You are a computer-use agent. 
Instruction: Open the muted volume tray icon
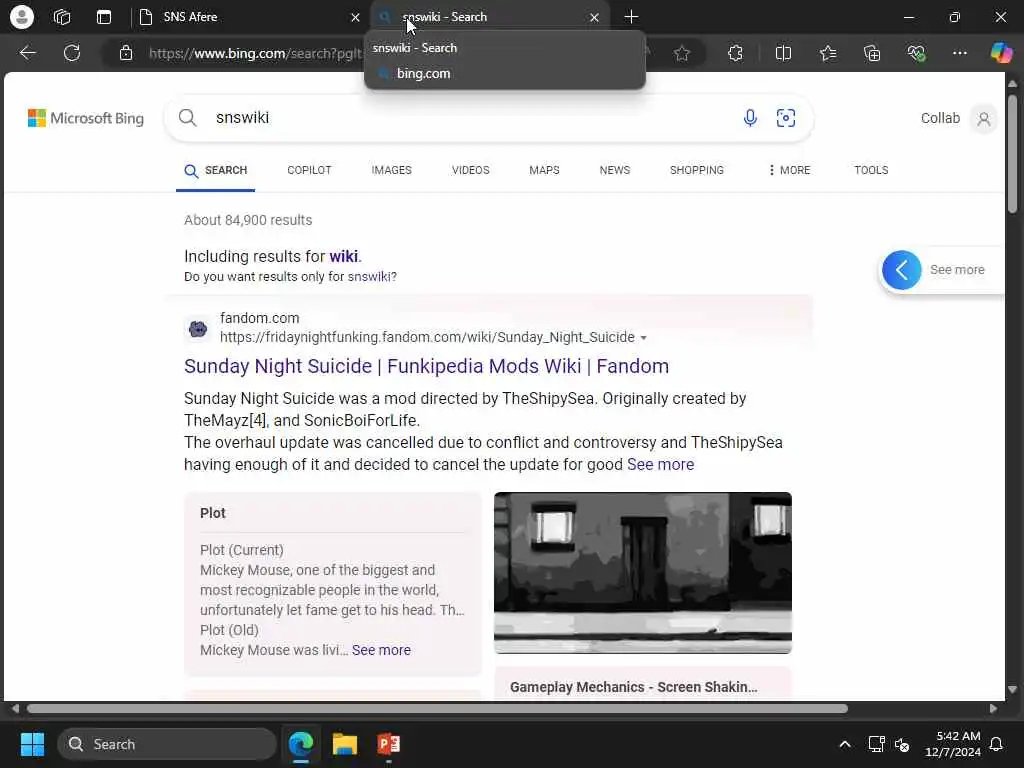coord(902,744)
